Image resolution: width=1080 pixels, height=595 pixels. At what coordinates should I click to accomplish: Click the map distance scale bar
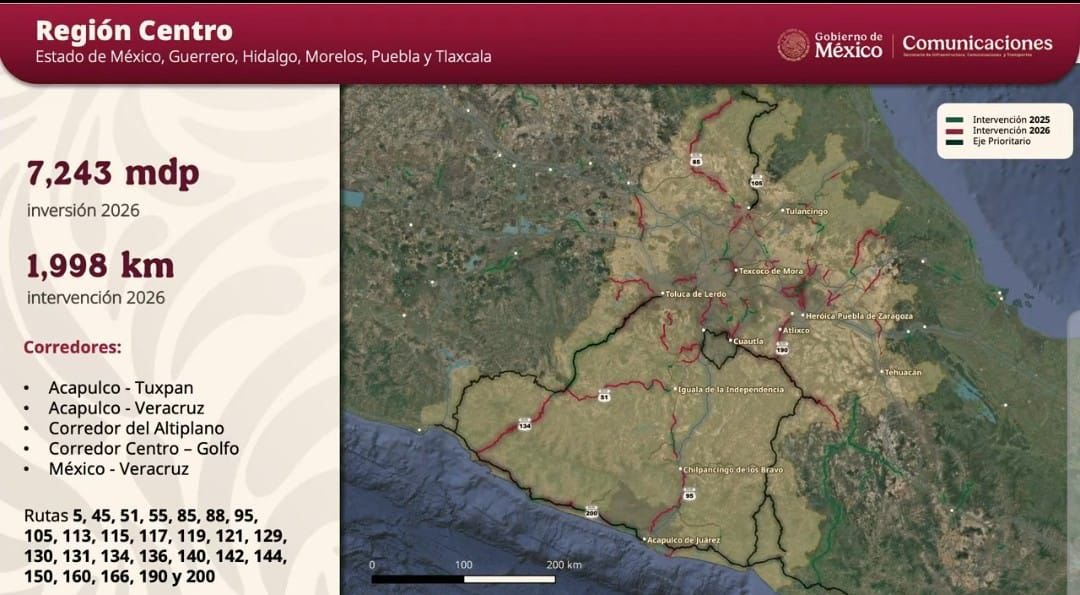(463, 579)
